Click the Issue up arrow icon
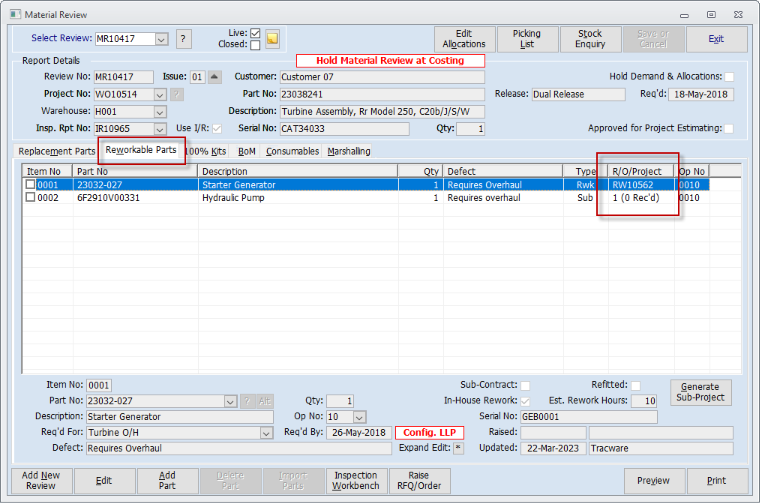760x503 pixels. click(215, 77)
